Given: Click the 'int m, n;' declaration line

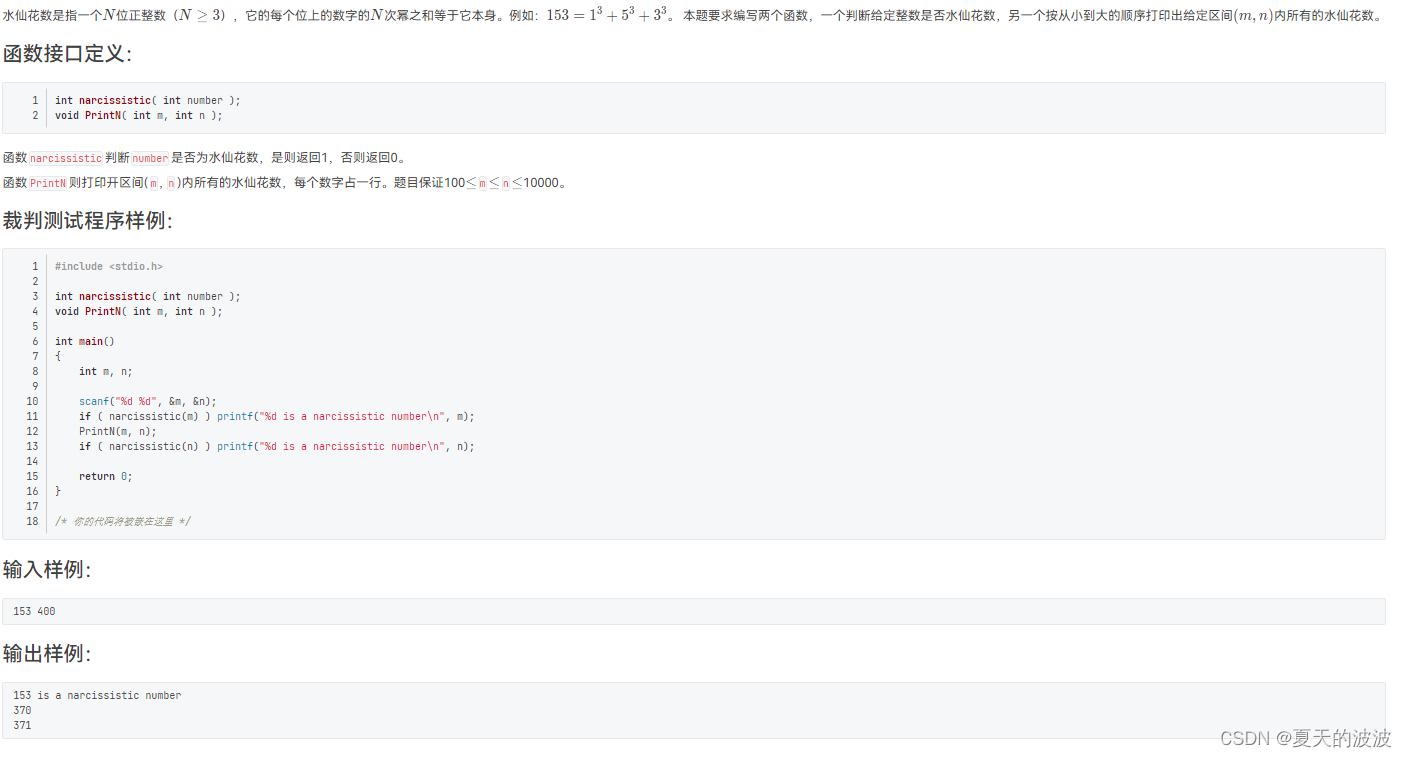Looking at the screenshot, I should [106, 371].
